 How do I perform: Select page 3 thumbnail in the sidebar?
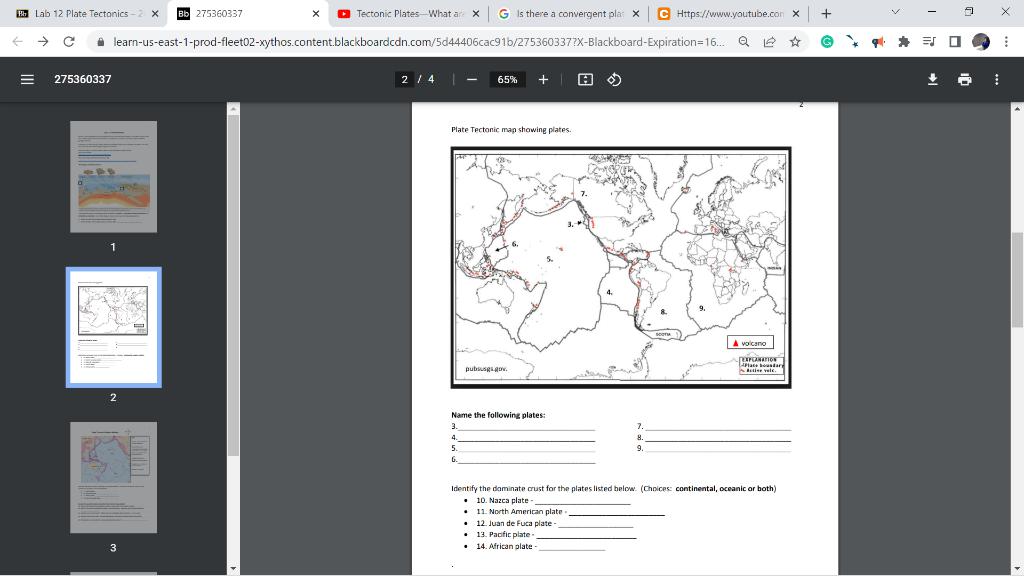coord(113,477)
